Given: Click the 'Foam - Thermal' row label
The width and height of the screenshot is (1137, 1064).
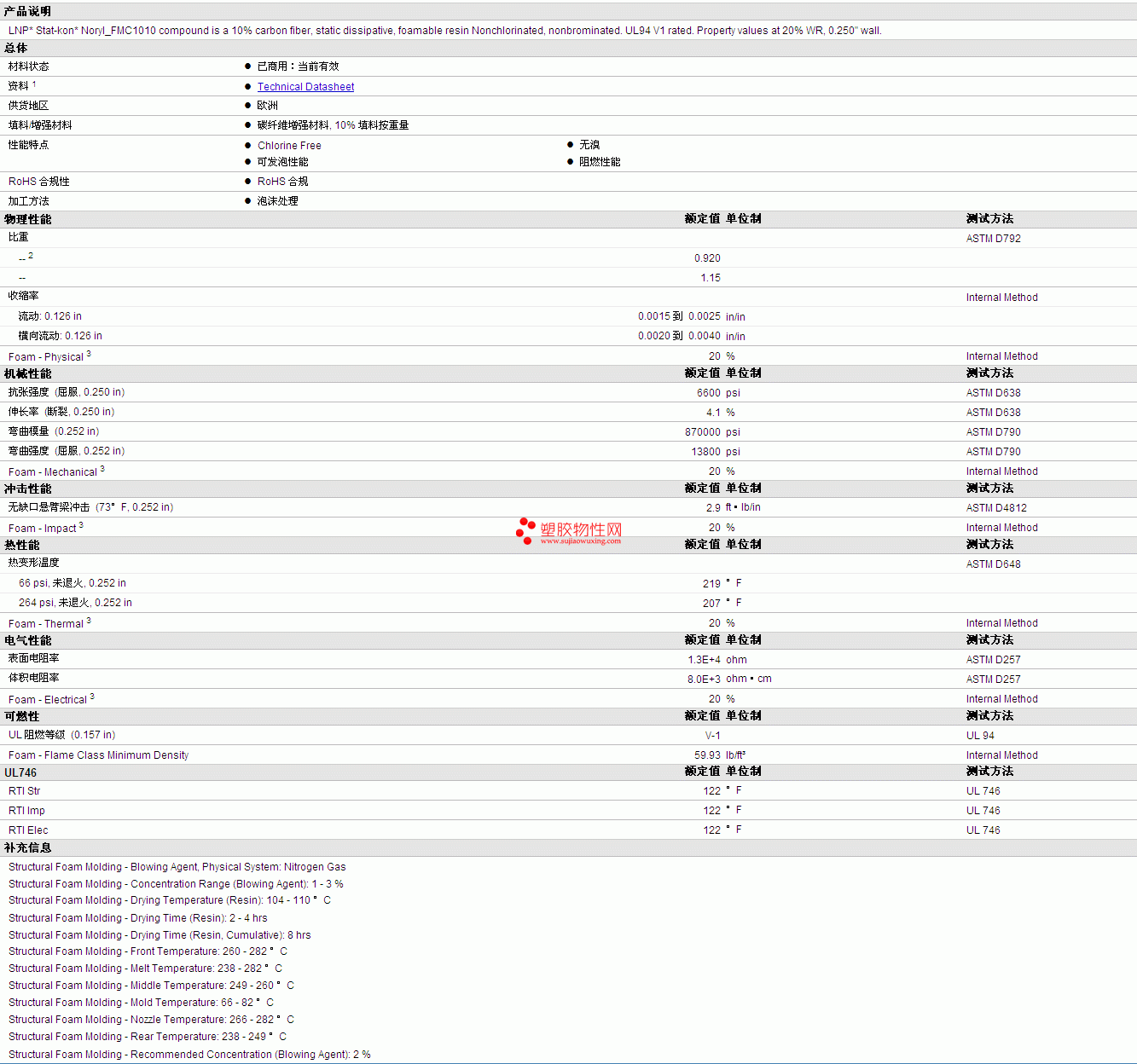Looking at the screenshot, I should (49, 623).
